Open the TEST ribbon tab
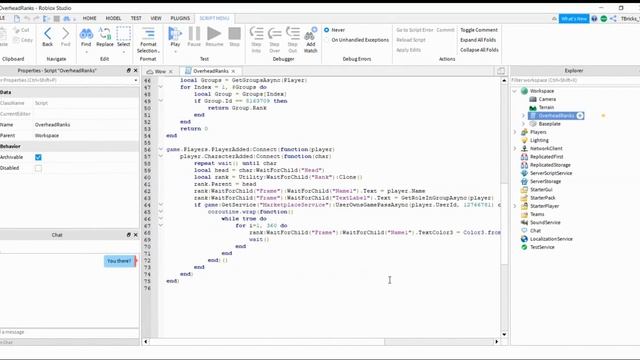Viewport: 640px width, 360px height. click(x=136, y=18)
